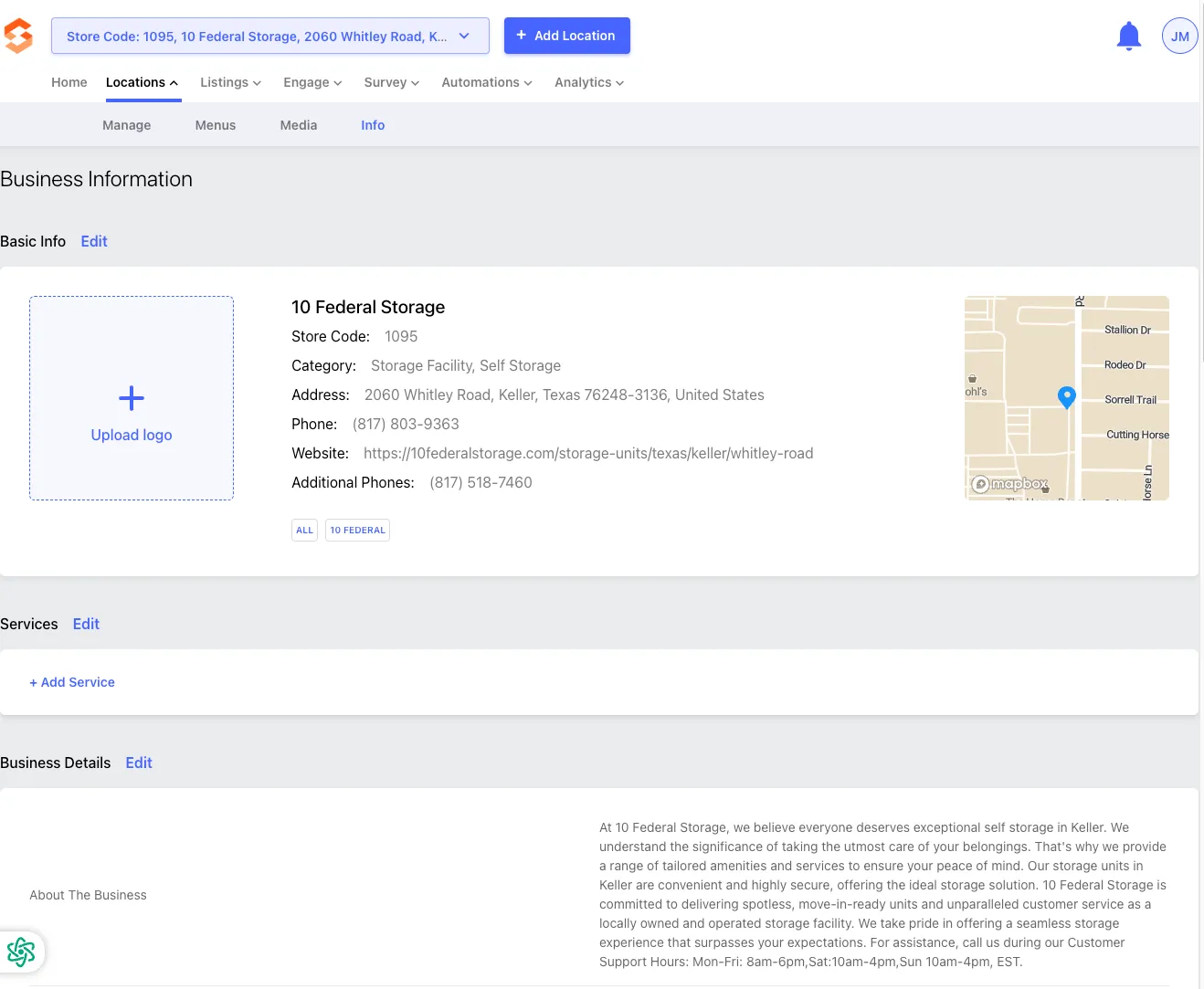Click the 2060 Whitley Road address text

(x=565, y=395)
